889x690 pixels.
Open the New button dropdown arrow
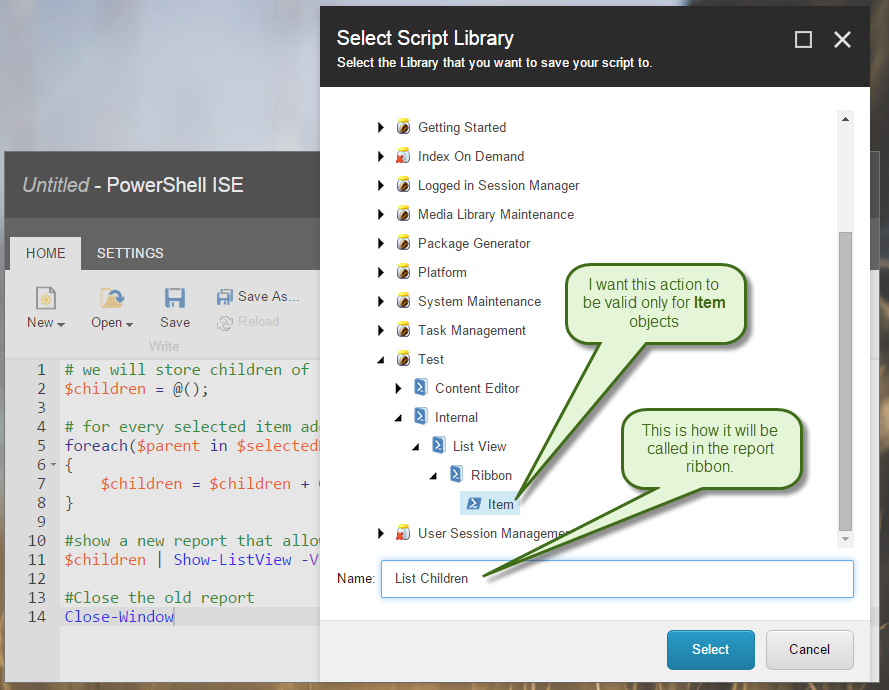61,324
